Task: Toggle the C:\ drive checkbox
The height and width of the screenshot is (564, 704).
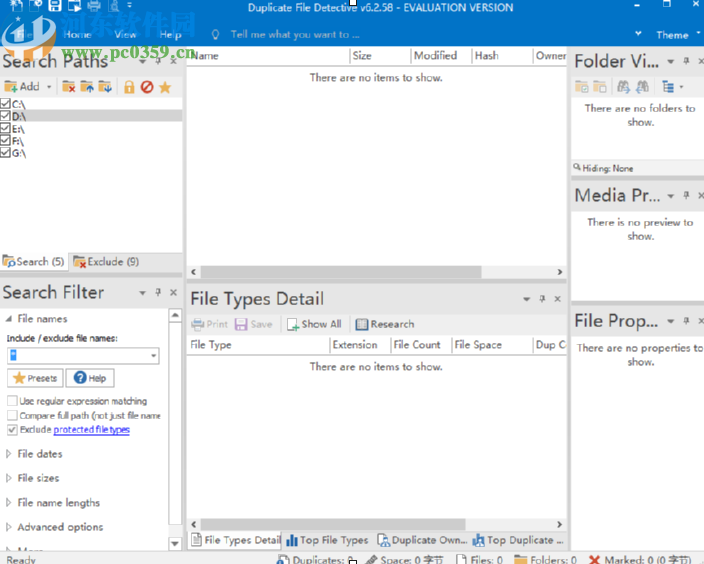Action: click(5, 104)
